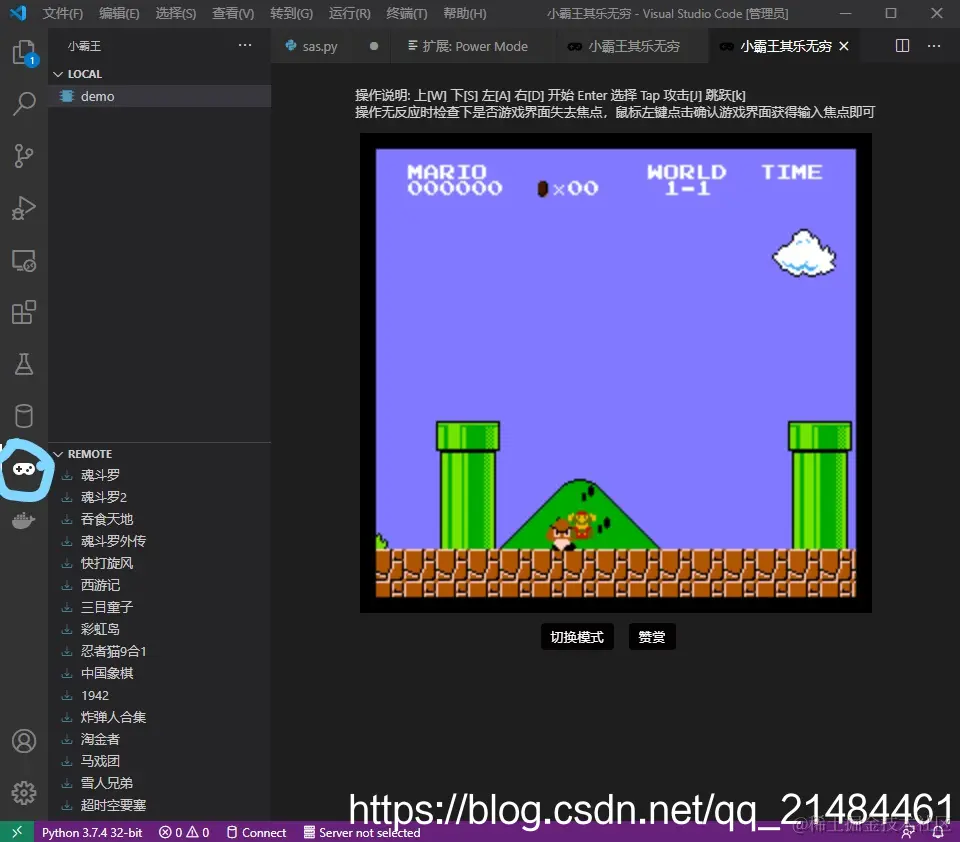This screenshot has height=842, width=960.
Task: Select 魂斗罗2 in the REMOTE list
Action: point(160,497)
